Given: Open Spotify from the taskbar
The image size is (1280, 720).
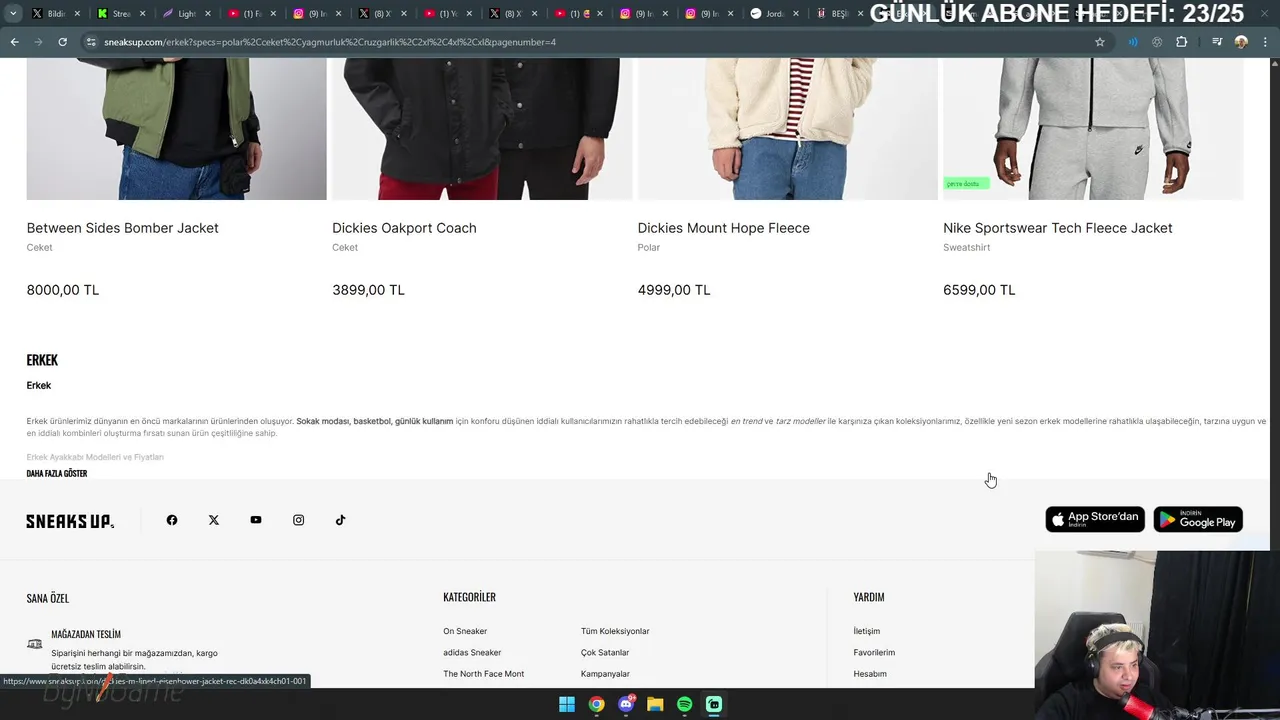Looking at the screenshot, I should click(x=684, y=704).
